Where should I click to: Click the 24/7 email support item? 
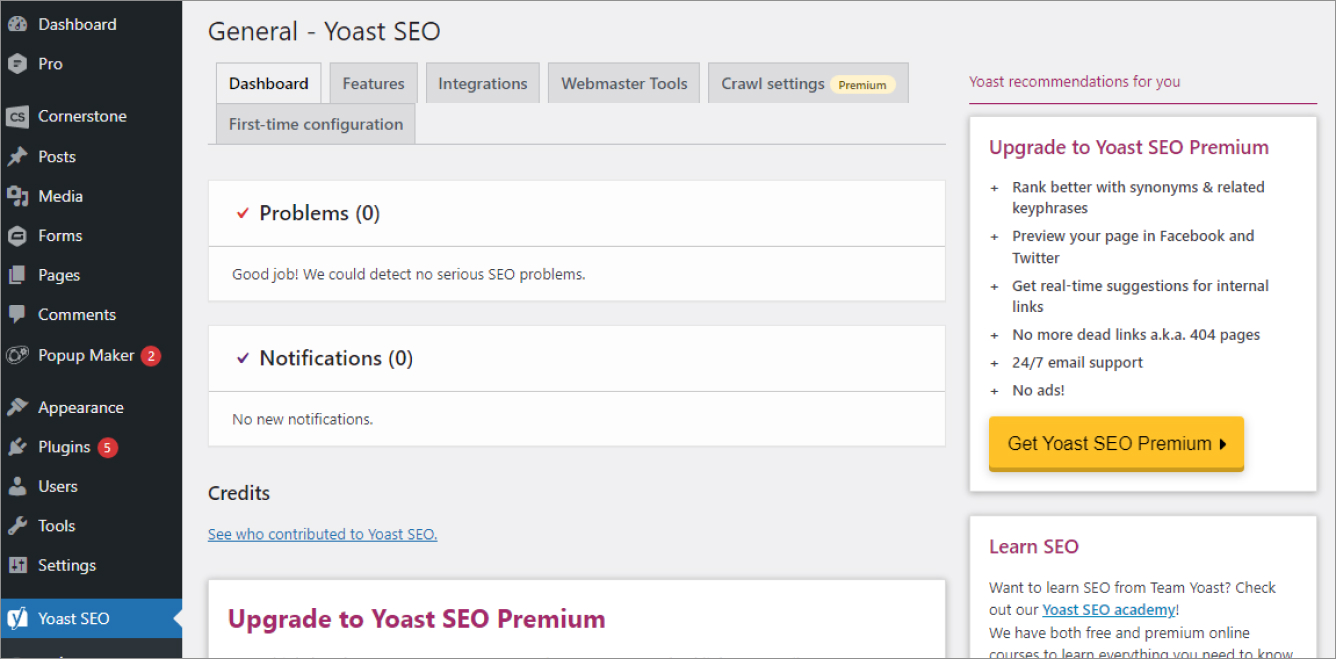coord(1077,363)
